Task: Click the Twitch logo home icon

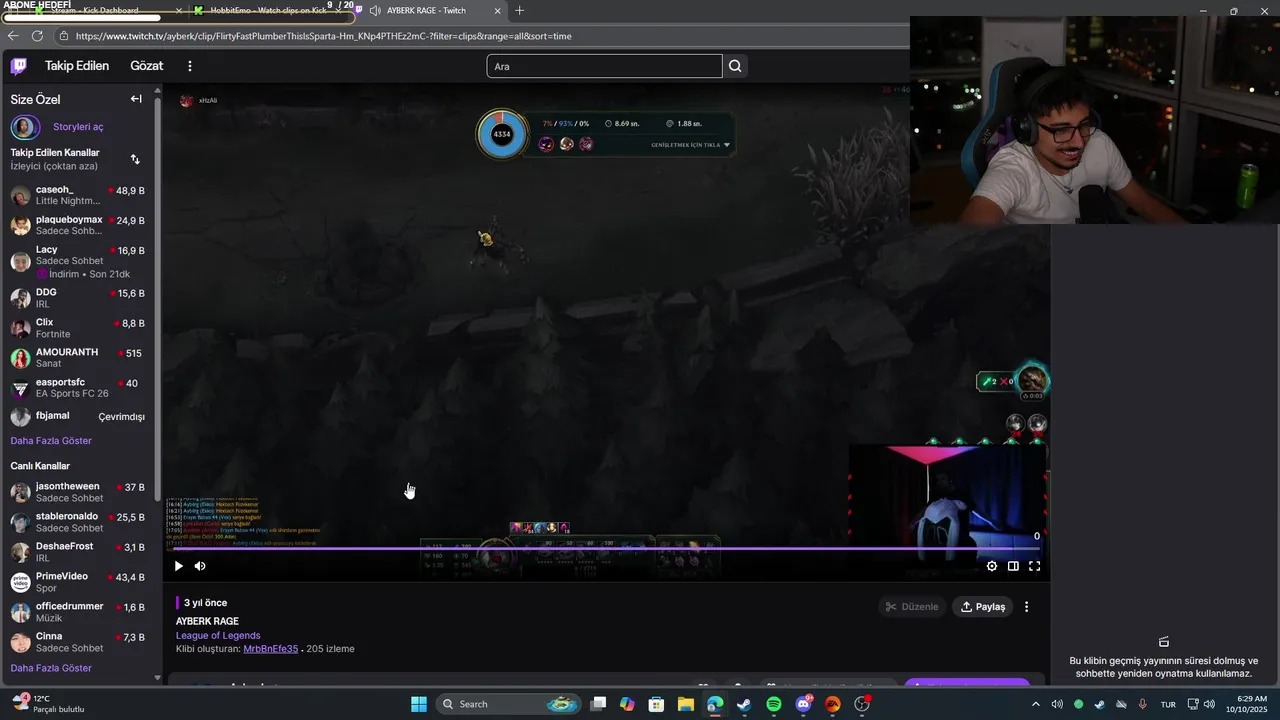Action: click(x=19, y=66)
